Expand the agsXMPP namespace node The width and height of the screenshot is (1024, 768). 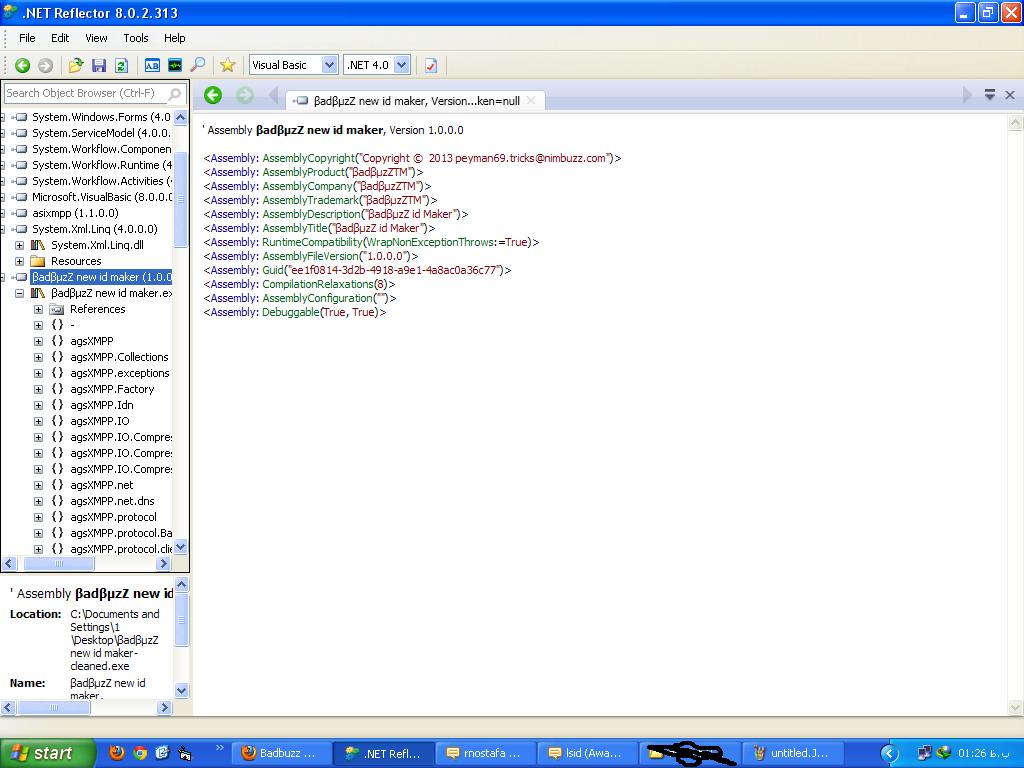click(x=39, y=342)
